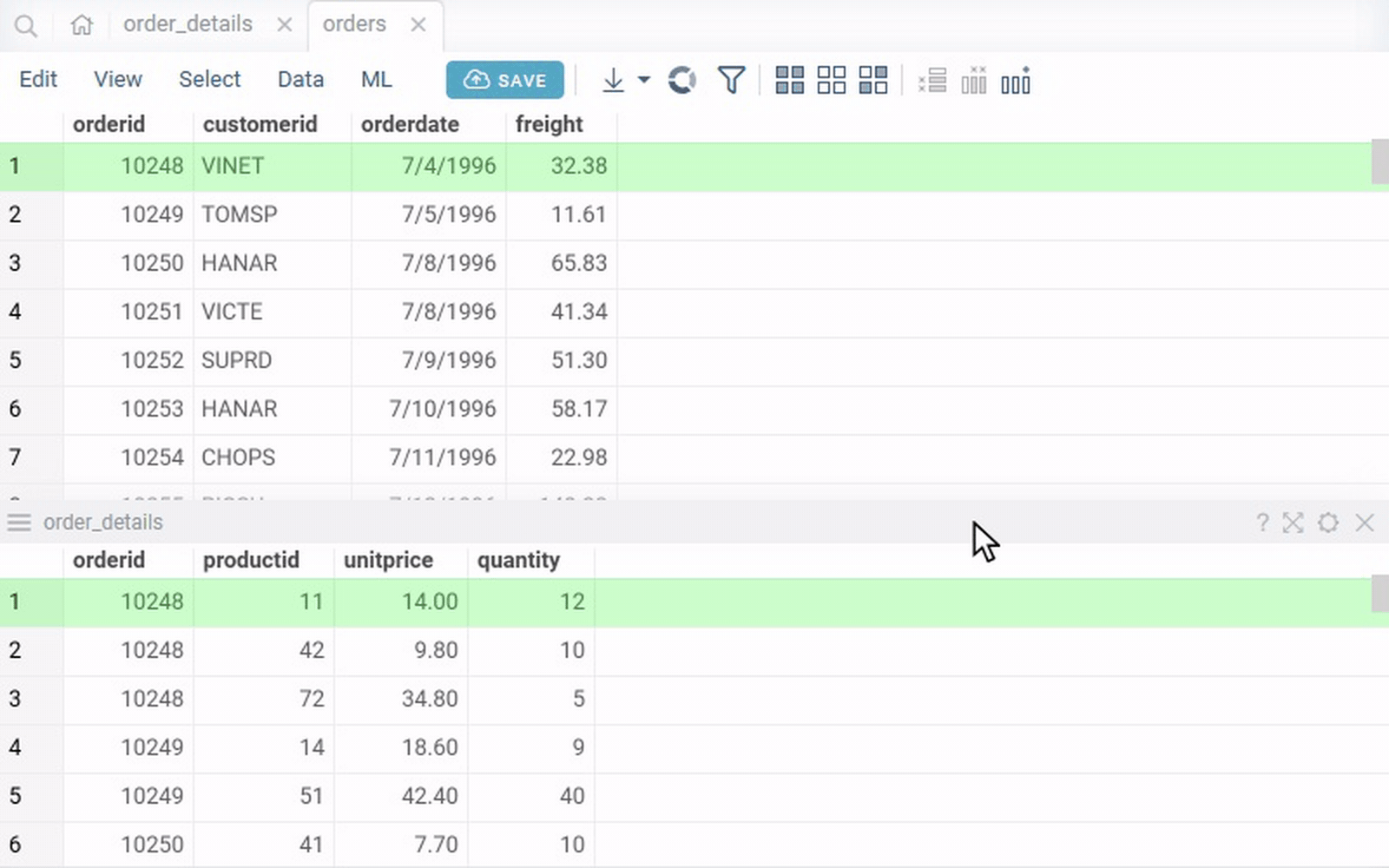
Task: Click the search magnifier icon
Action: click(26, 26)
